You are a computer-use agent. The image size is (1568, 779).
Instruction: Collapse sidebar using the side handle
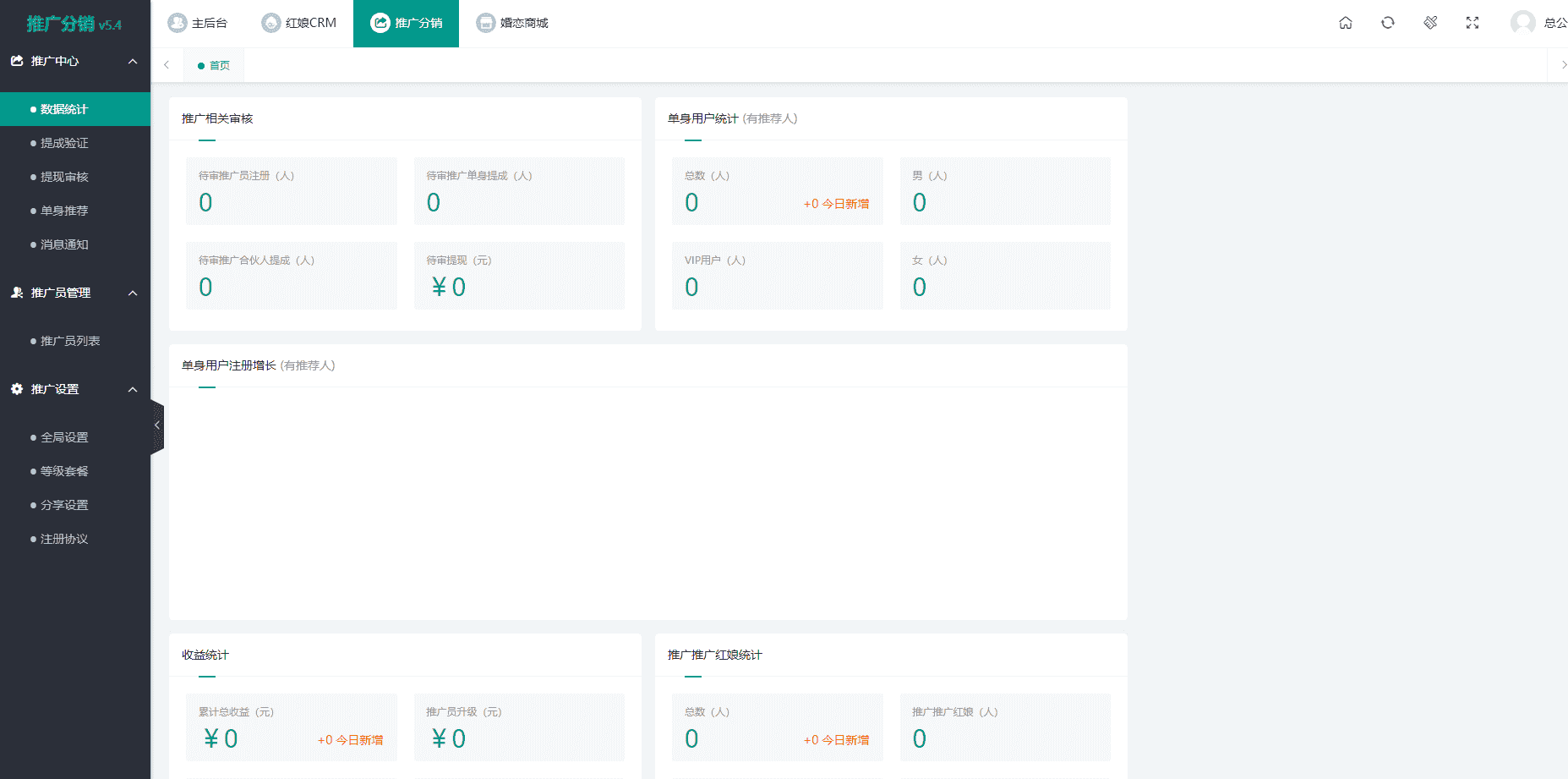coord(157,425)
